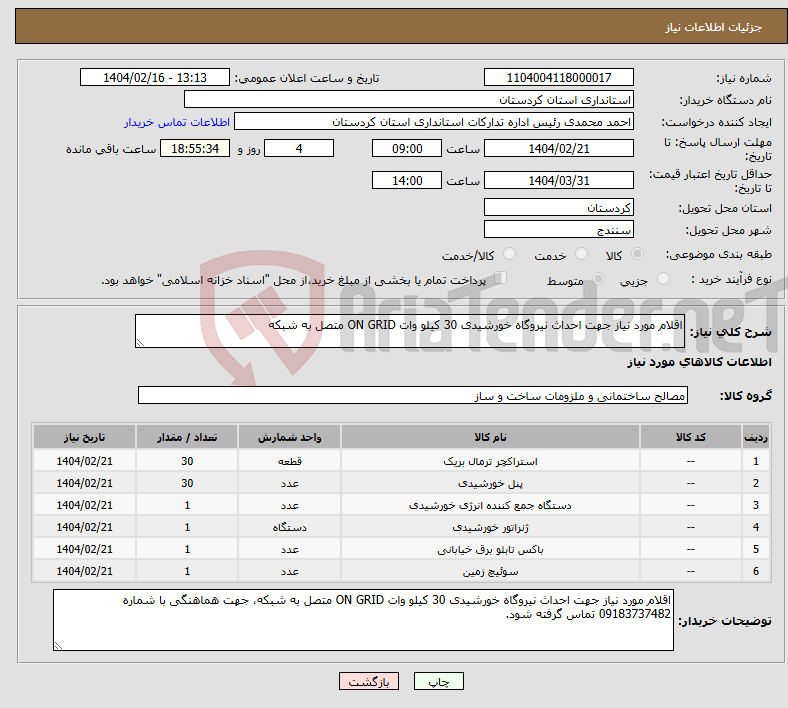Click the buyer notes textarea with phone 09183737482

coord(363,620)
